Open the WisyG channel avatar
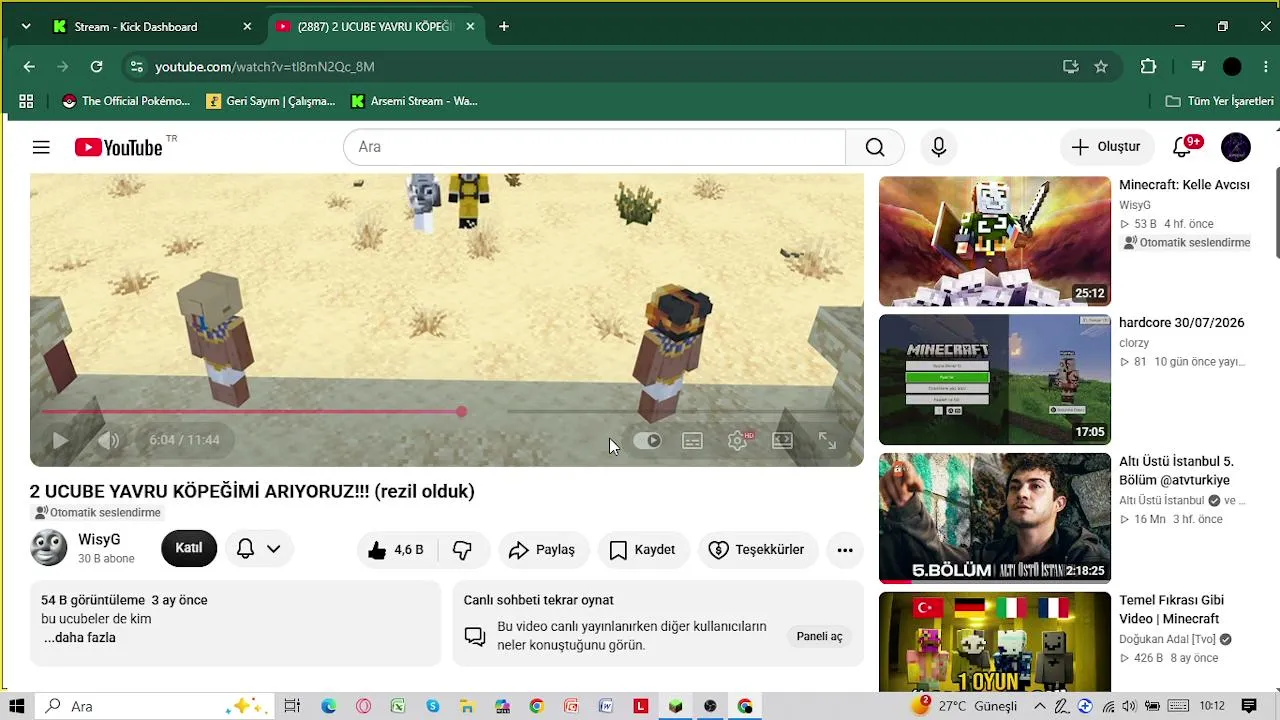Viewport: 1280px width, 720px height. [49, 548]
